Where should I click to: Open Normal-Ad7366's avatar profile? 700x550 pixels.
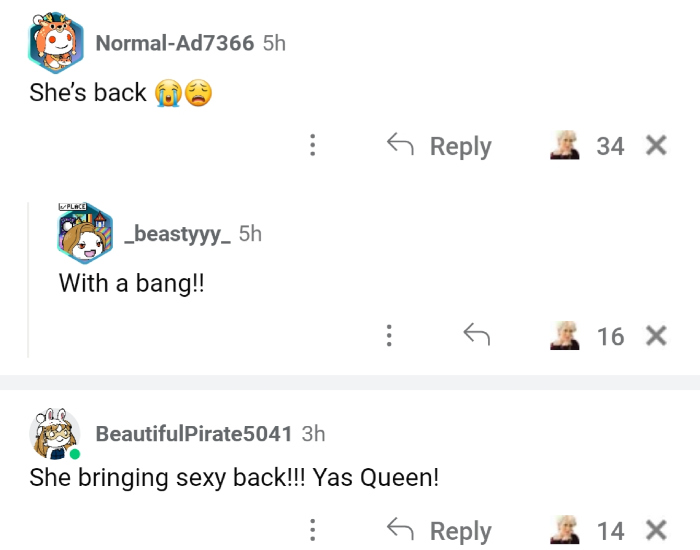point(55,42)
